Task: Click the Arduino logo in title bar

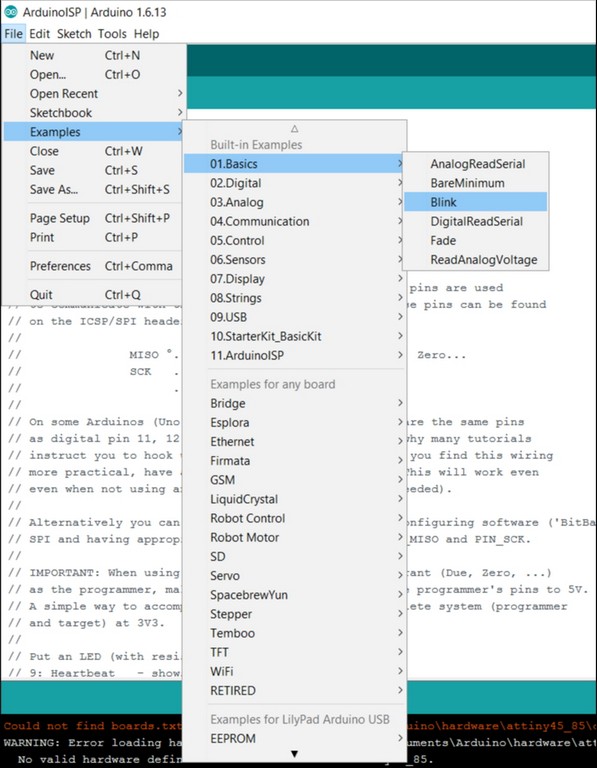Action: (10, 12)
